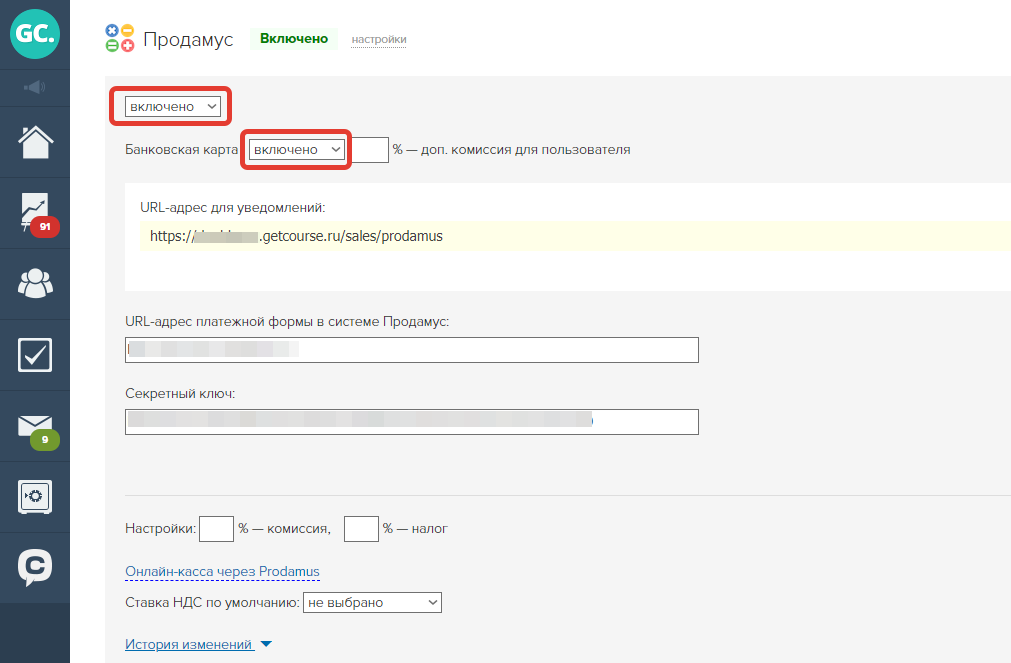1011x663 pixels.
Task: Open the chart icon with 91 badge
Action: pyautogui.click(x=35, y=213)
